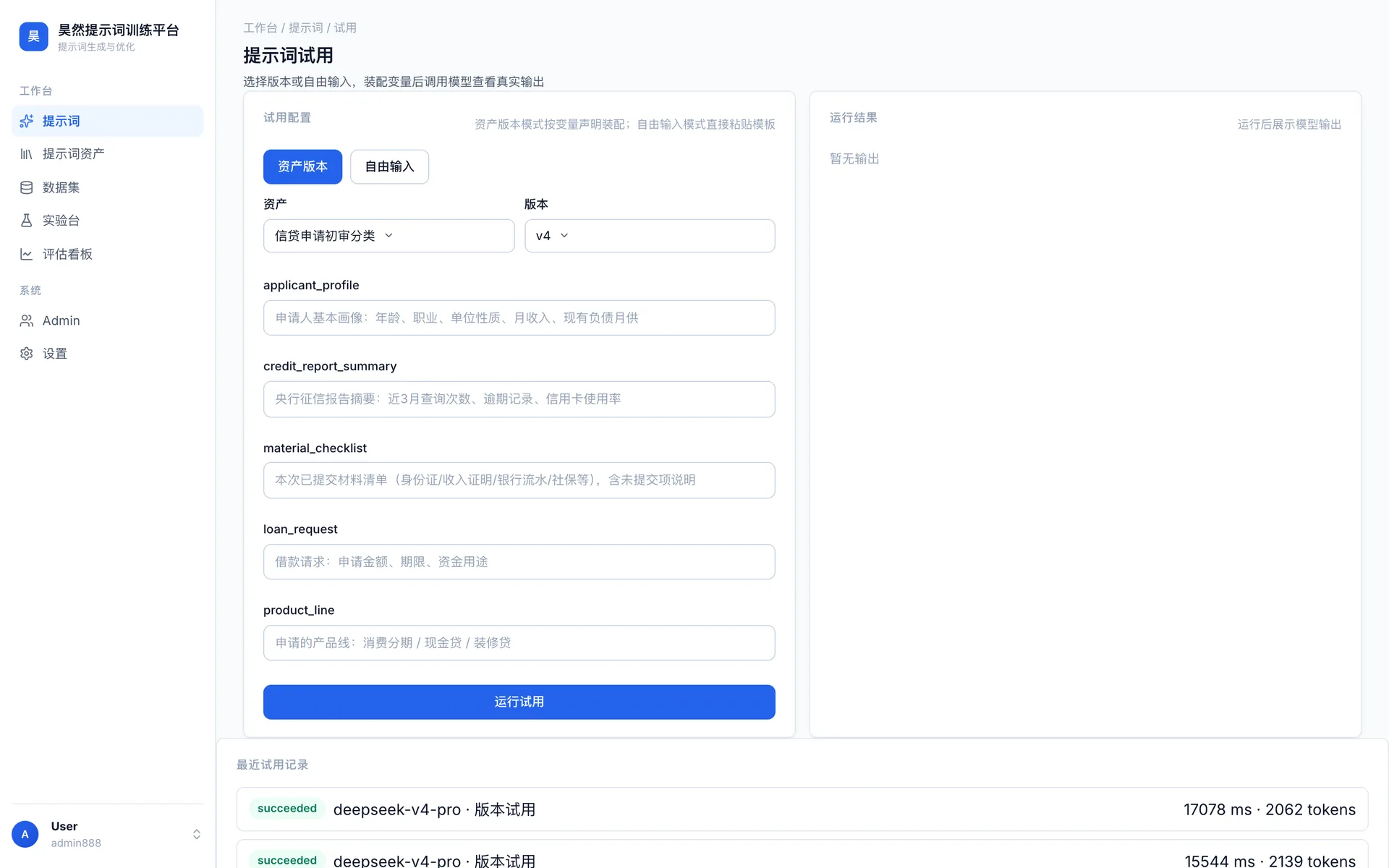Click 工作台 in the breadcrumb

tap(260, 27)
